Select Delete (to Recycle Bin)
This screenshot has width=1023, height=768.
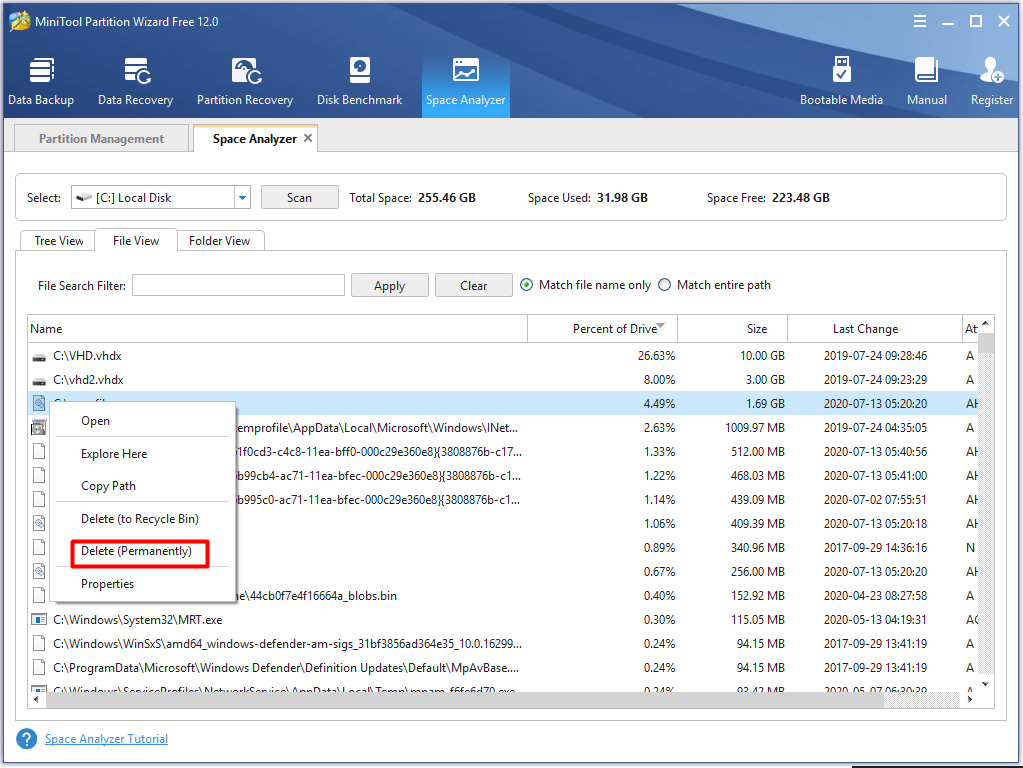pyautogui.click(x=140, y=519)
